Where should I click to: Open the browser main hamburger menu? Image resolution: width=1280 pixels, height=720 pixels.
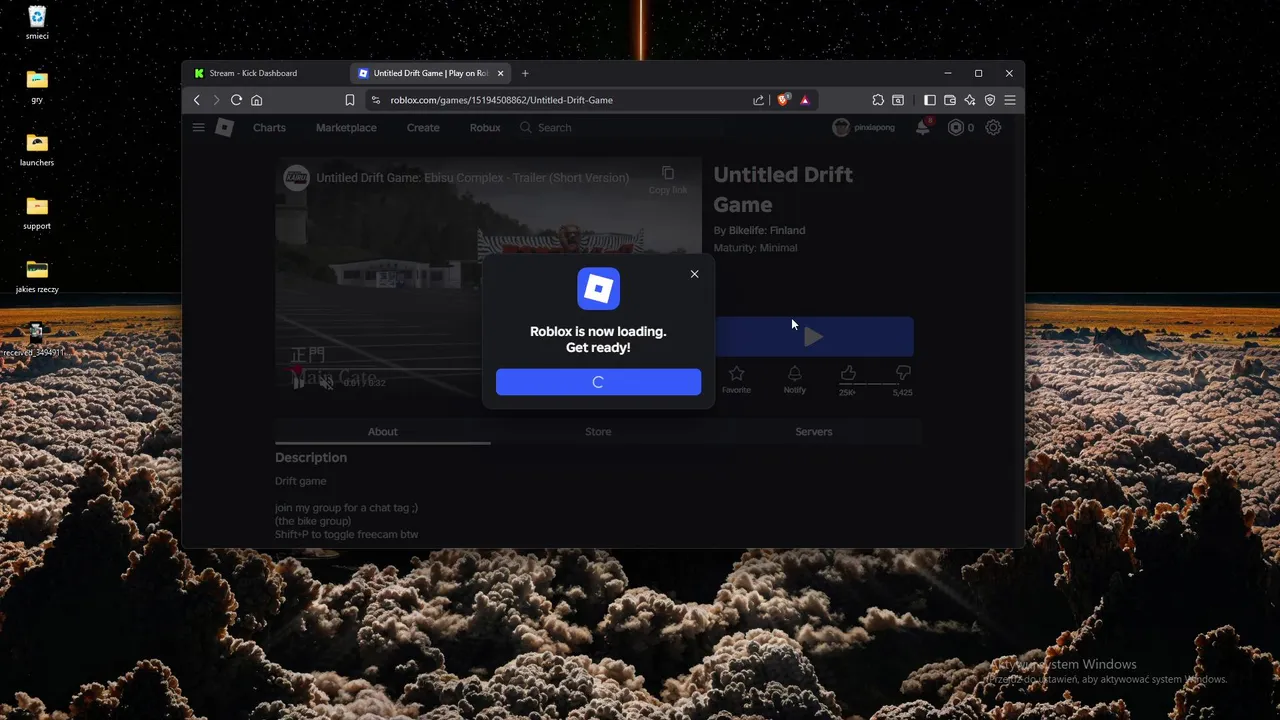[x=1010, y=100]
